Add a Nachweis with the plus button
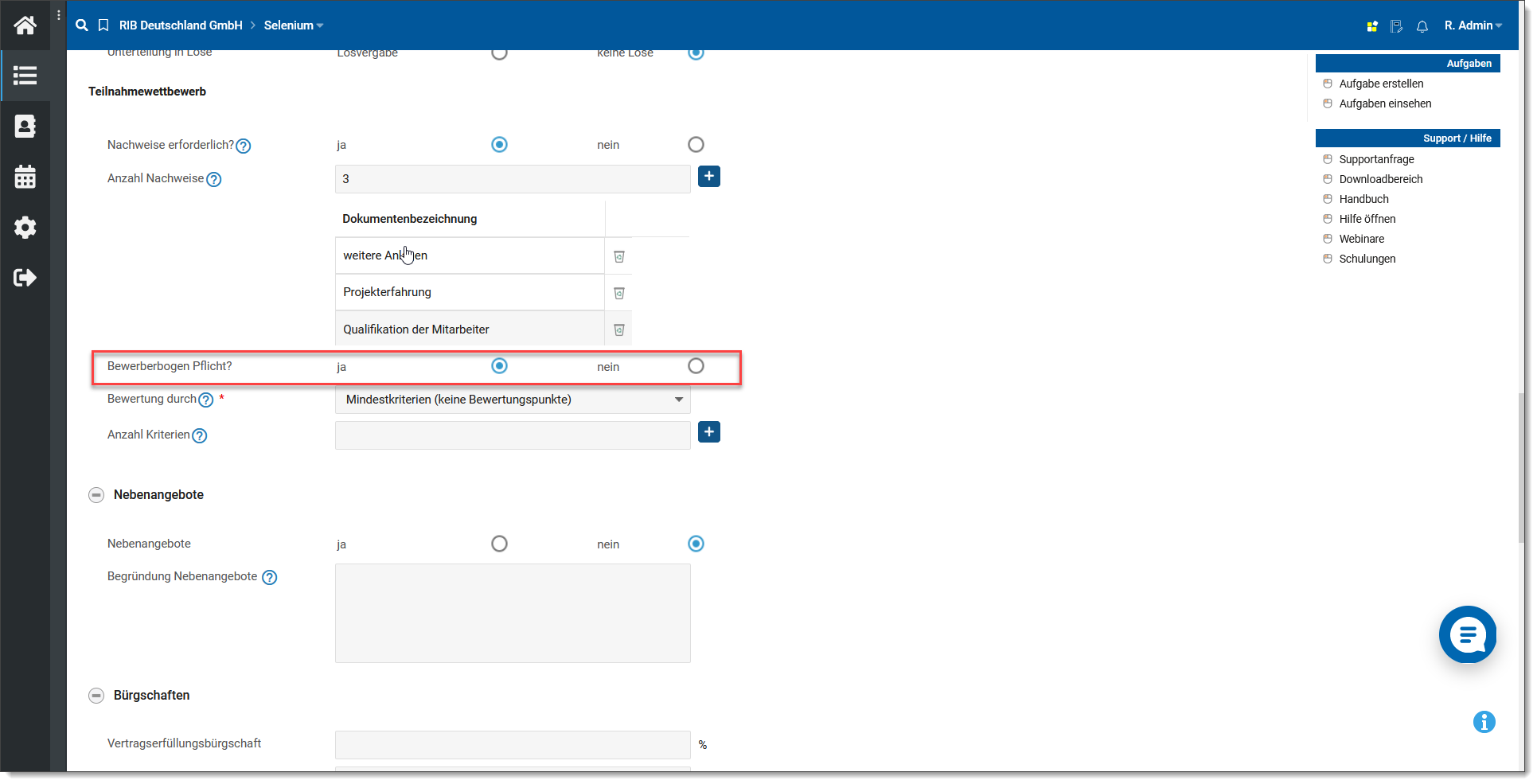This screenshot has width=1537, height=784. click(709, 177)
